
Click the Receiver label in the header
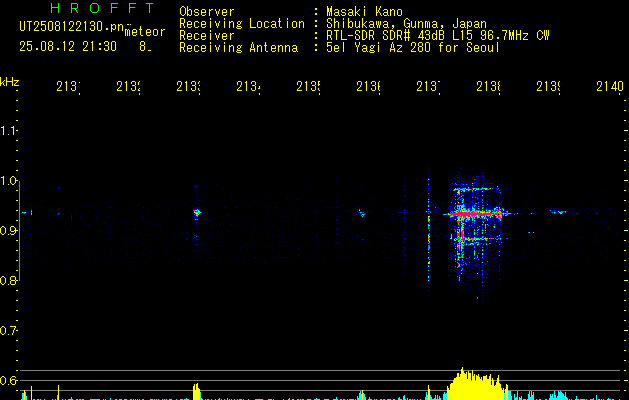(x=207, y=36)
